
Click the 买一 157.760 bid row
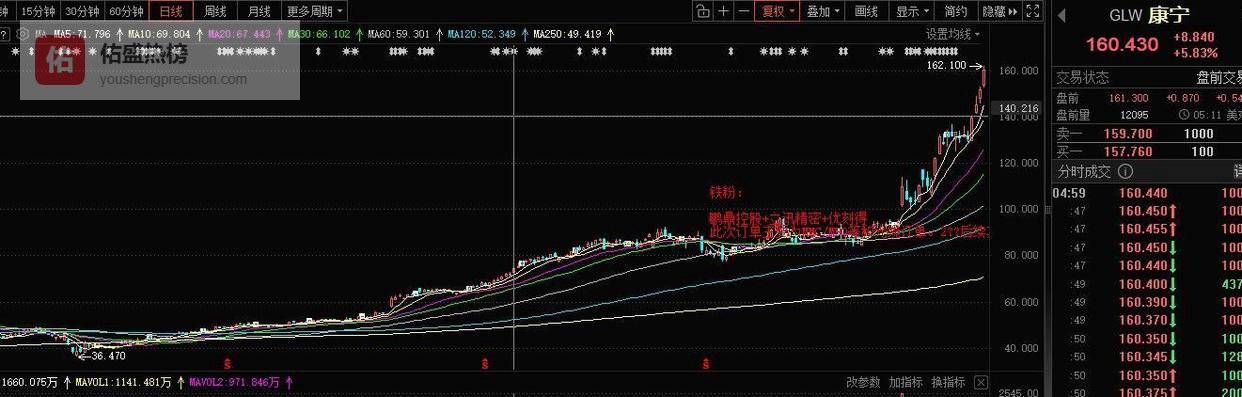click(1148, 151)
